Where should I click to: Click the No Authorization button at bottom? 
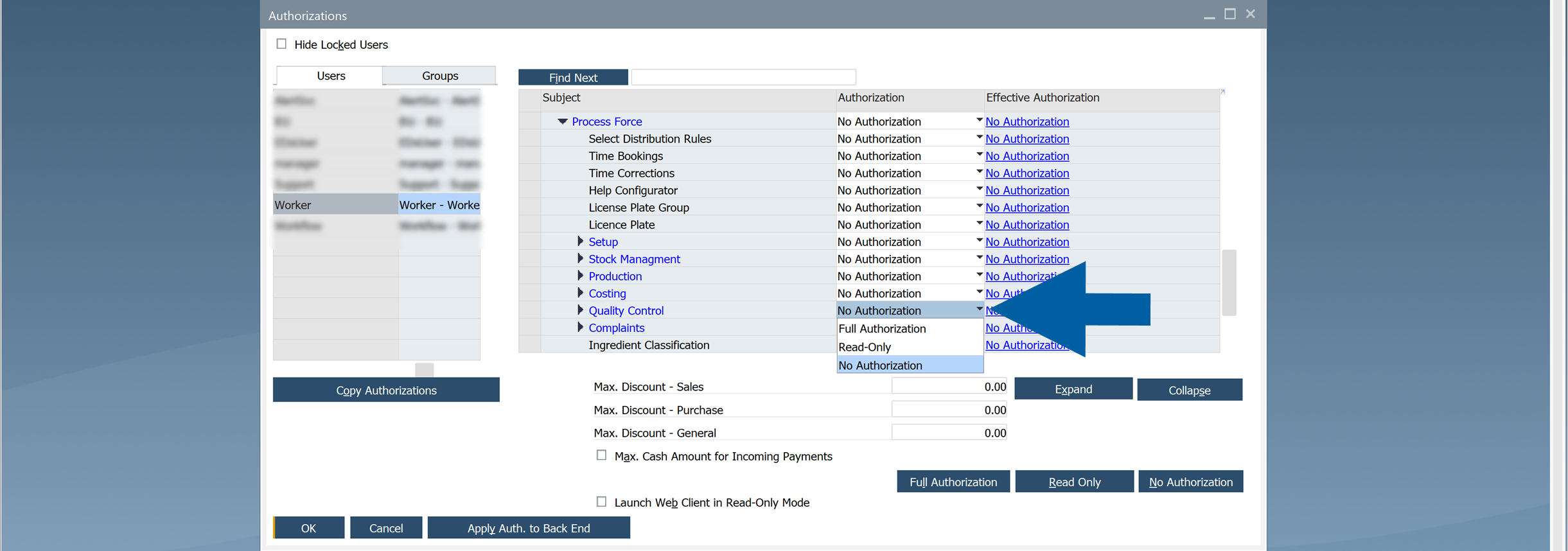coord(1190,482)
